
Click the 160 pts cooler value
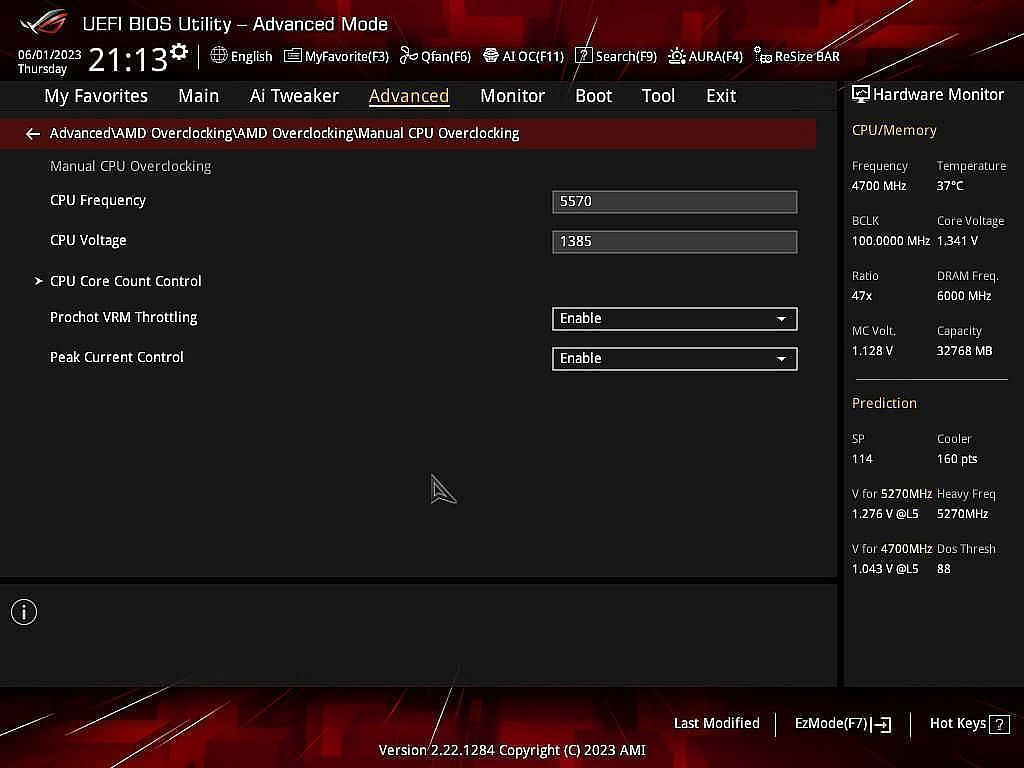(x=957, y=459)
